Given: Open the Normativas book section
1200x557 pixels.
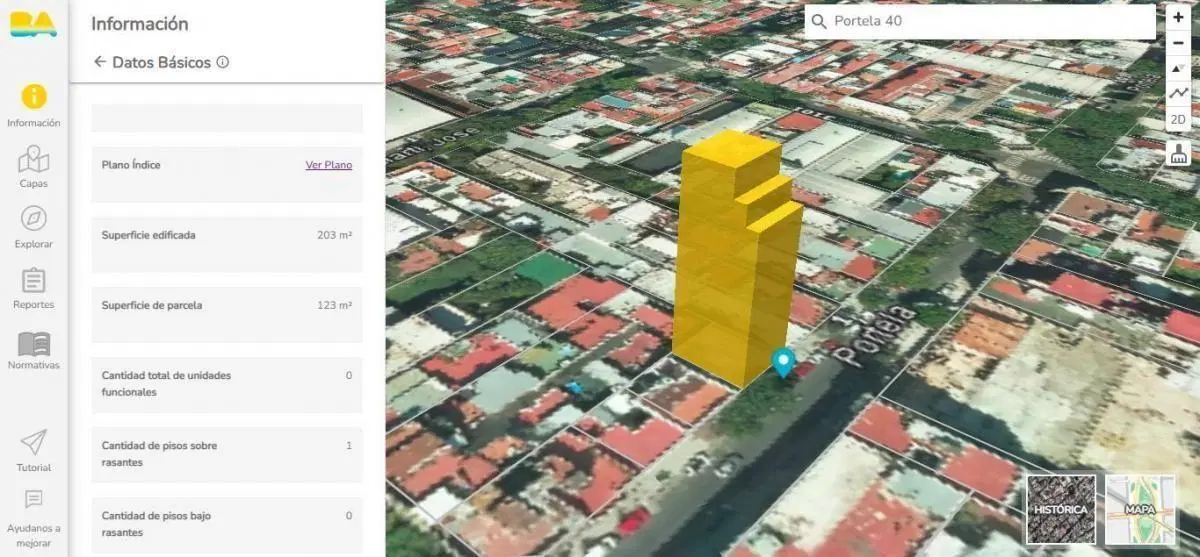Looking at the screenshot, I should (34, 349).
